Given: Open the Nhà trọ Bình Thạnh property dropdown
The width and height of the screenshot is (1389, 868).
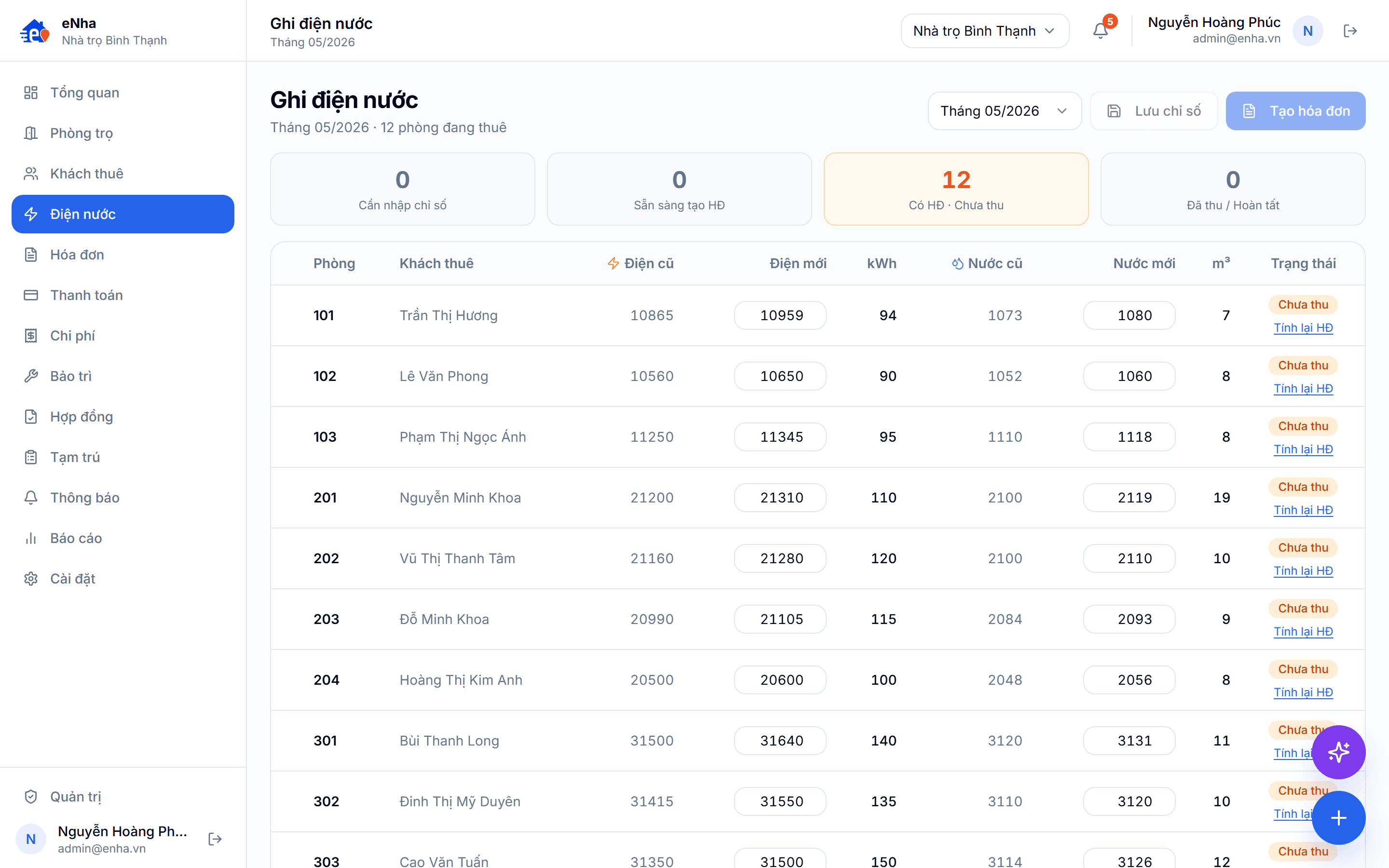Looking at the screenshot, I should (x=984, y=31).
